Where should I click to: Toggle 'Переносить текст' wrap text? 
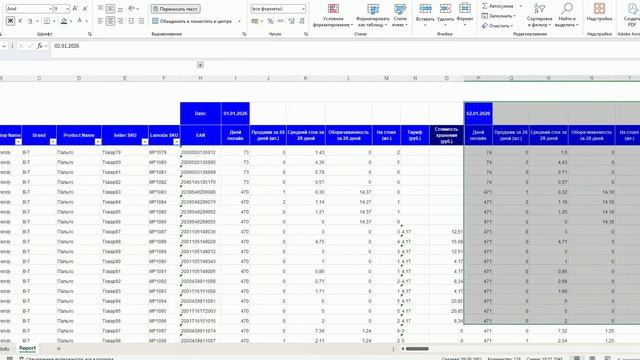click(176, 9)
